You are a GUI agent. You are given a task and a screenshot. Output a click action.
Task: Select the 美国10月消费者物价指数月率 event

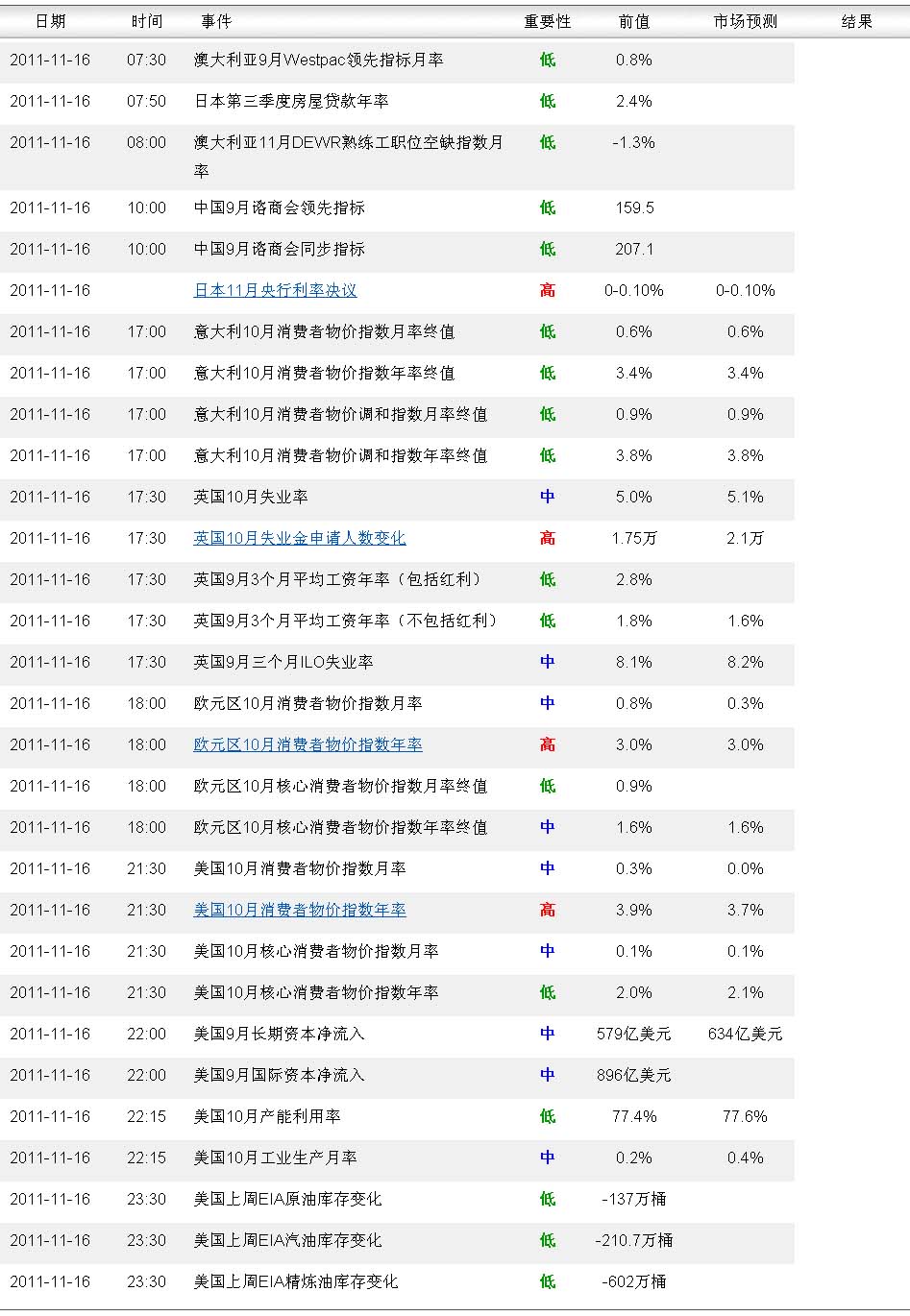pyautogui.click(x=300, y=868)
